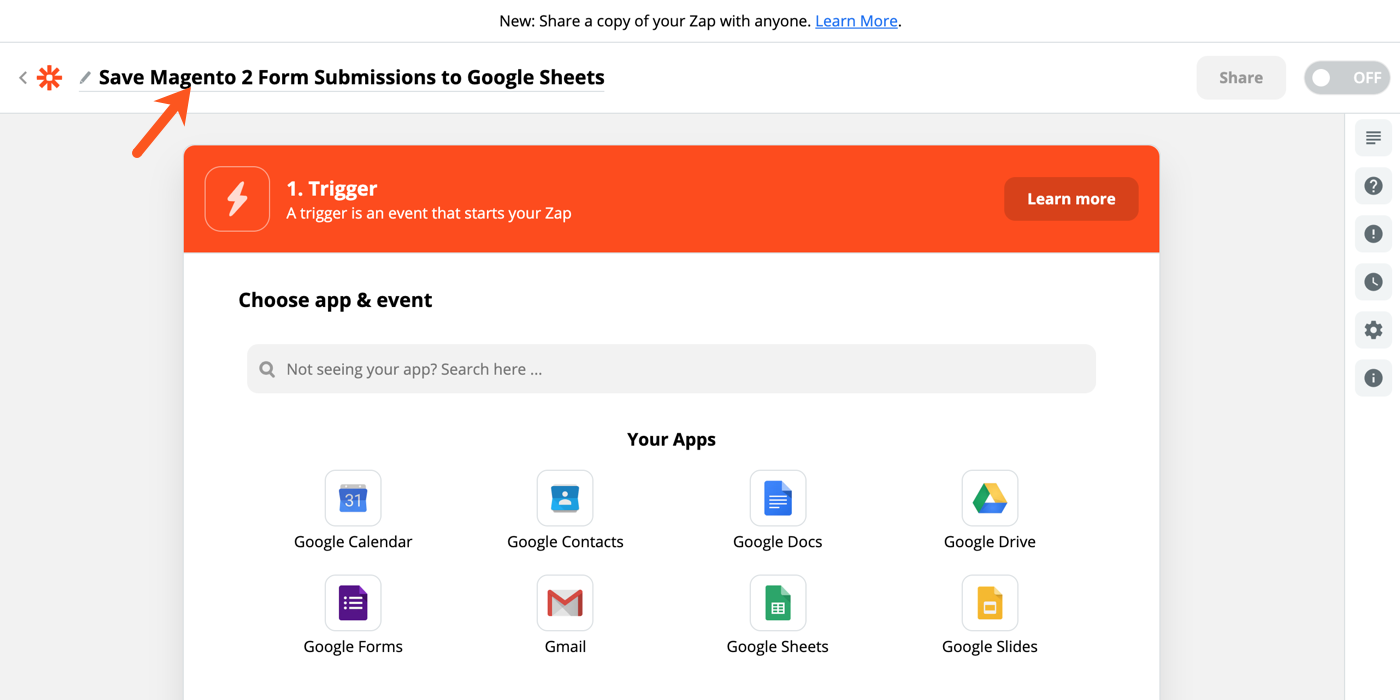Open the help sidebar panel
This screenshot has height=700, width=1400.
click(x=1373, y=185)
